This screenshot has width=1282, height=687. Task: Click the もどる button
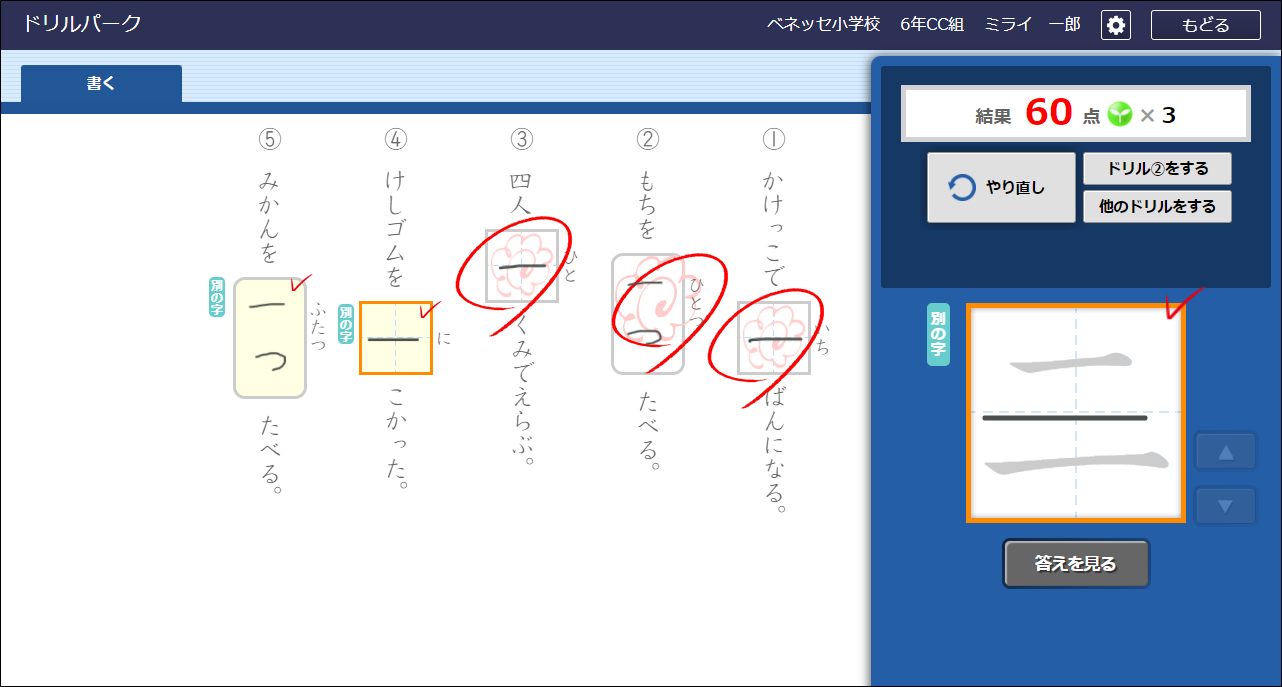[1205, 25]
